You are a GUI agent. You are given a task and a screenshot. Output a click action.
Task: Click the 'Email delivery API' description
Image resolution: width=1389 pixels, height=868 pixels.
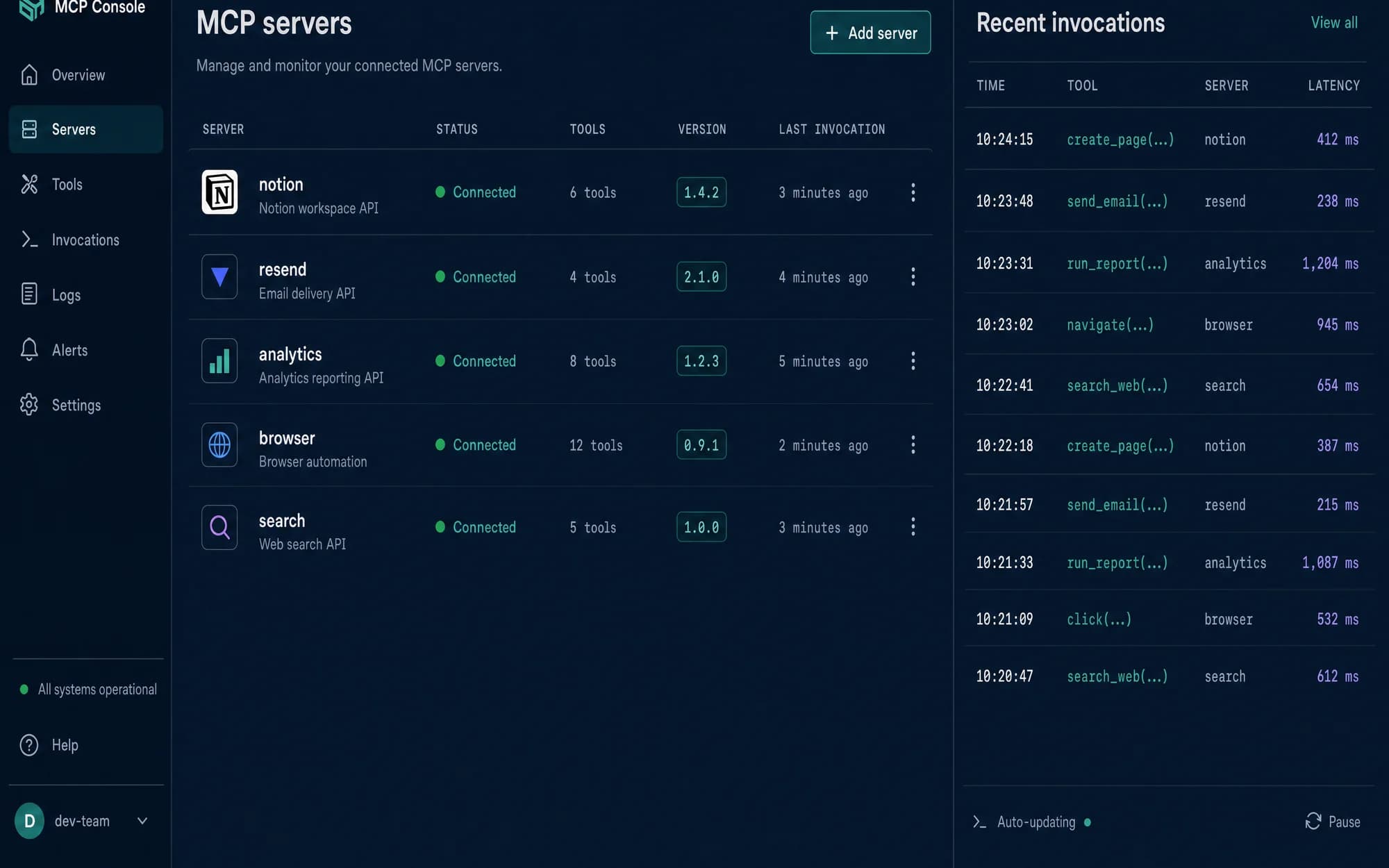pos(307,294)
